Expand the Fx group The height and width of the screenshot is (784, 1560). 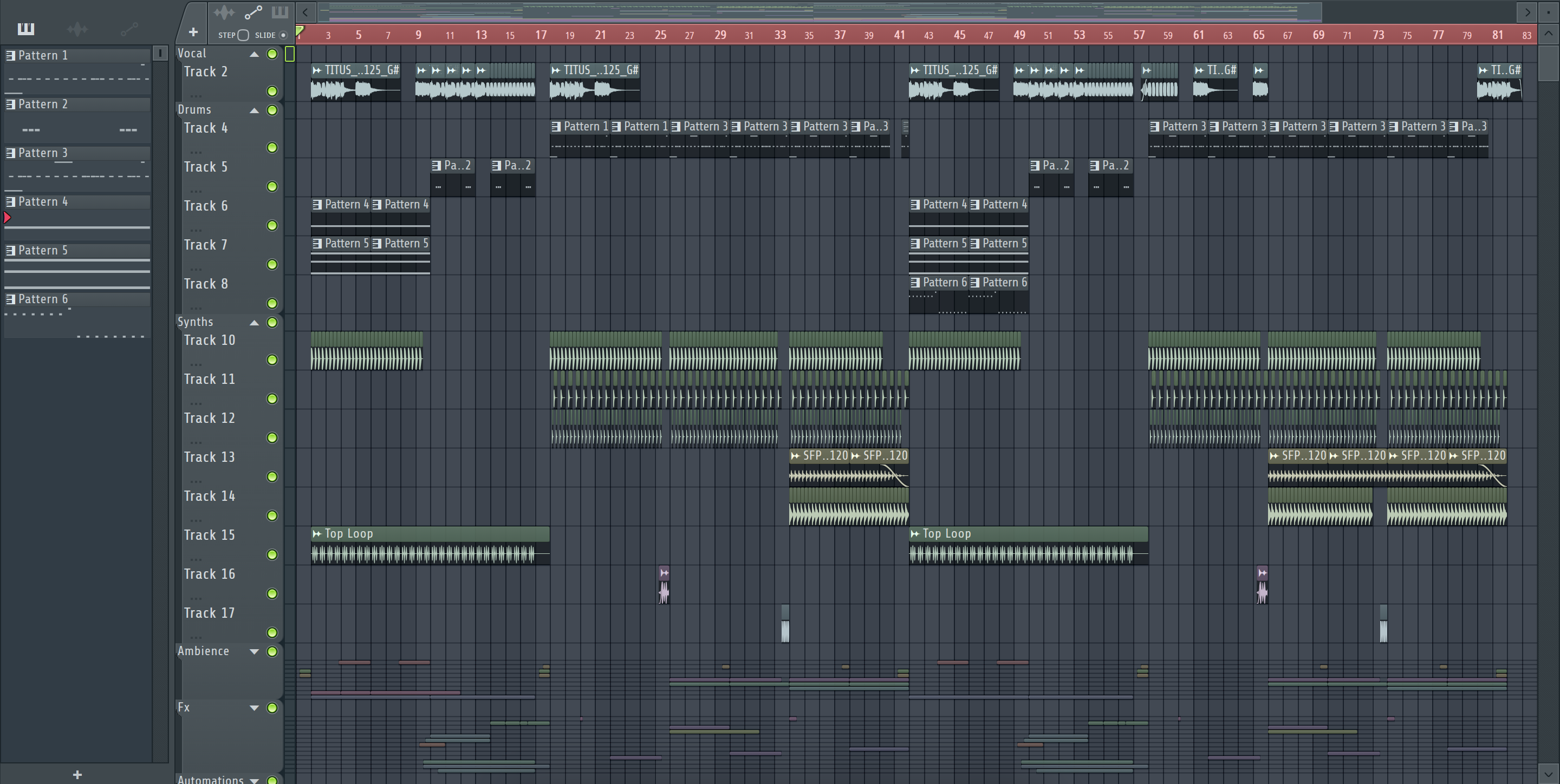[x=255, y=708]
